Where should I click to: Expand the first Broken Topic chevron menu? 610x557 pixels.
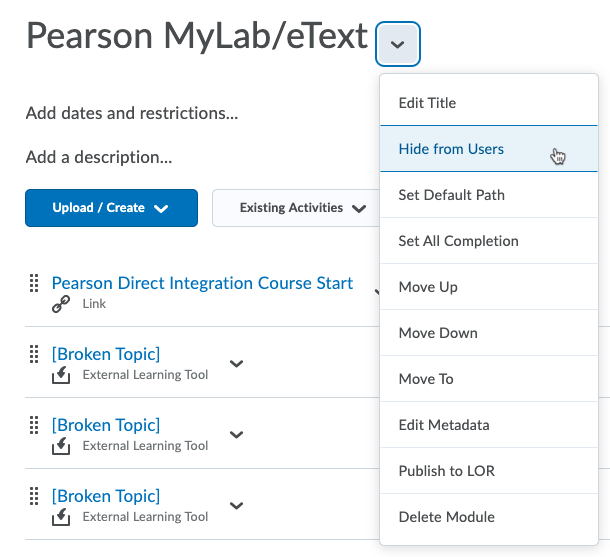(x=237, y=364)
